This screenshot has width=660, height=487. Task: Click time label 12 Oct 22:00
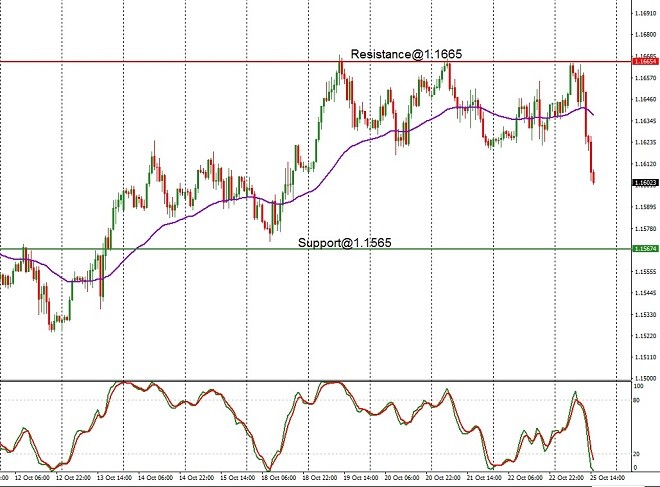[73, 478]
